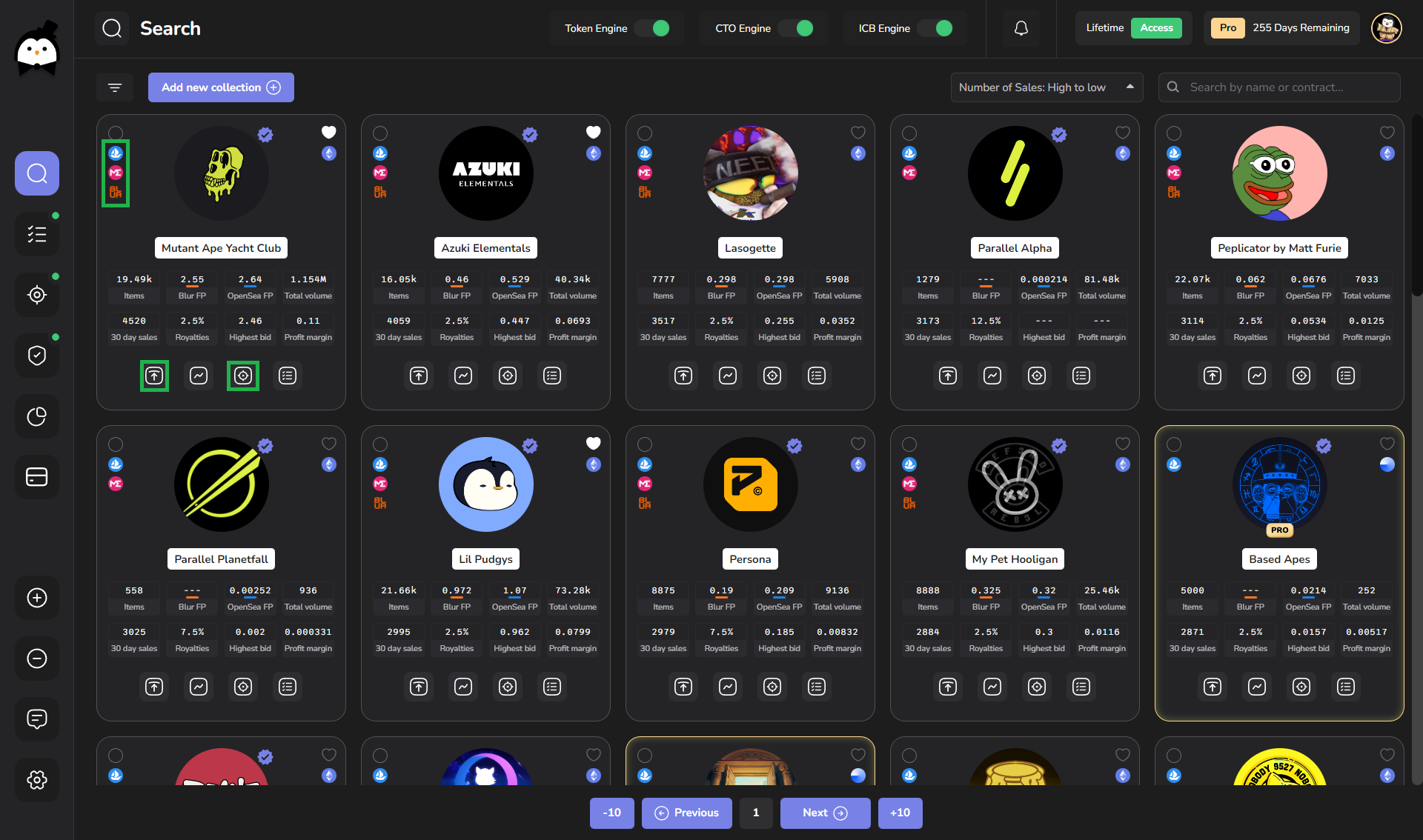Click the notification bell icon
Viewport: 1423px width, 840px height.
click(x=1021, y=28)
